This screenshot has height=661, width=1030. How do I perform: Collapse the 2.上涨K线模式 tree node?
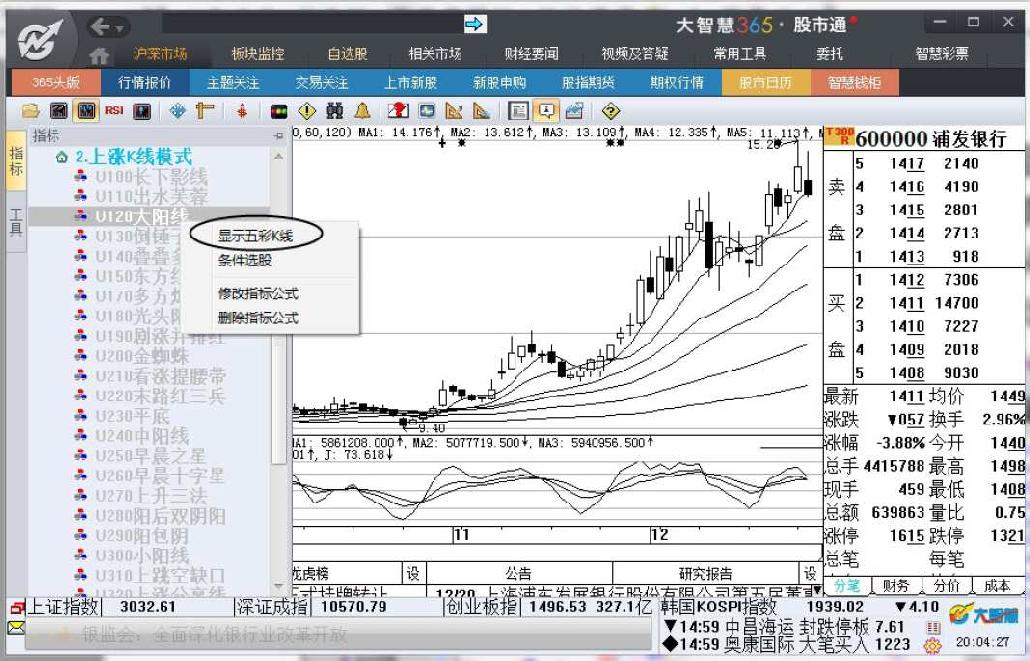62,157
